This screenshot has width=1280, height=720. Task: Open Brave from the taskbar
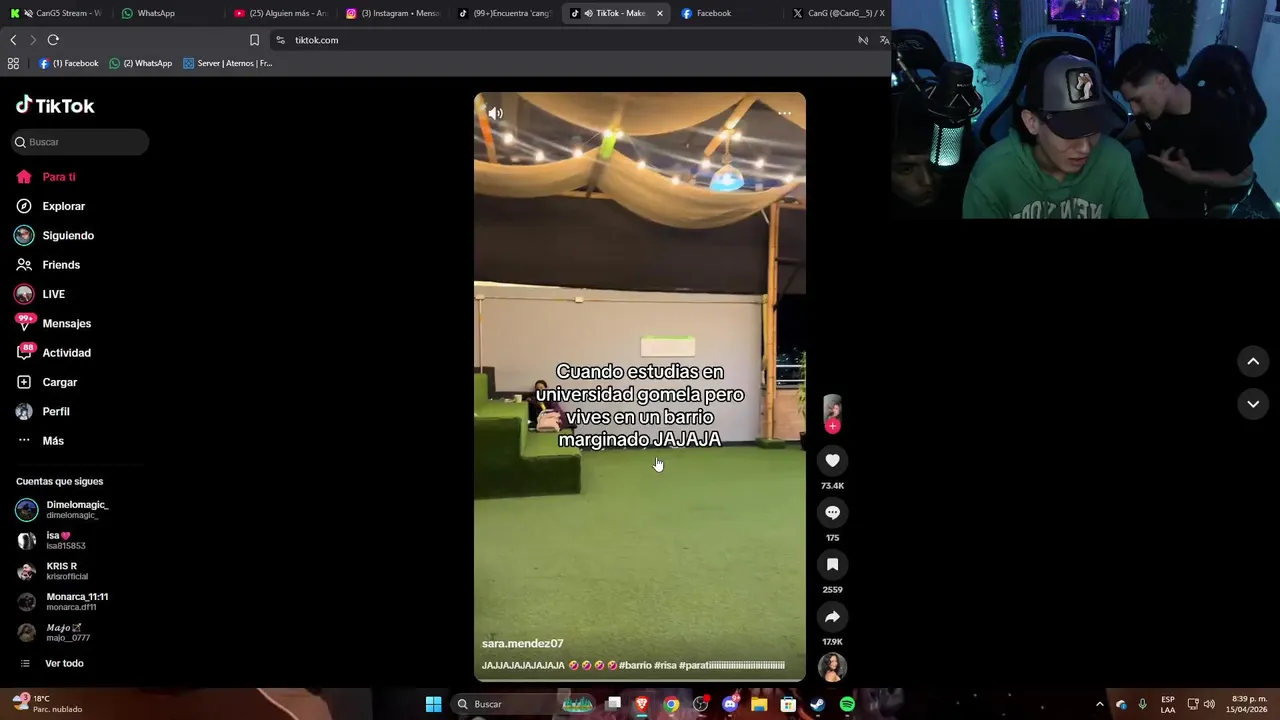point(642,704)
